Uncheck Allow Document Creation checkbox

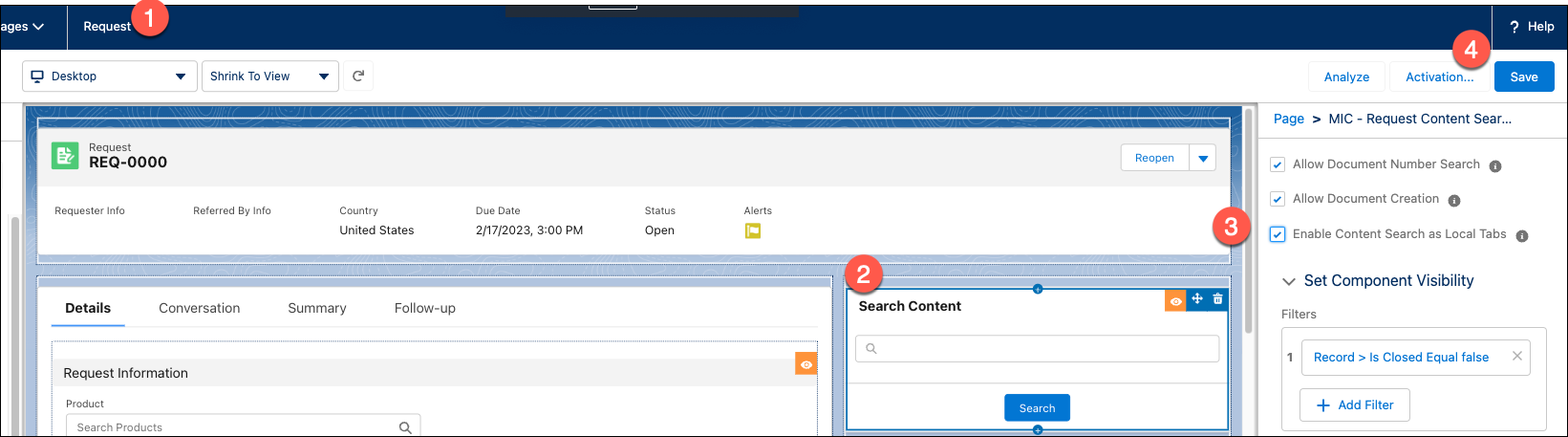click(x=1278, y=200)
